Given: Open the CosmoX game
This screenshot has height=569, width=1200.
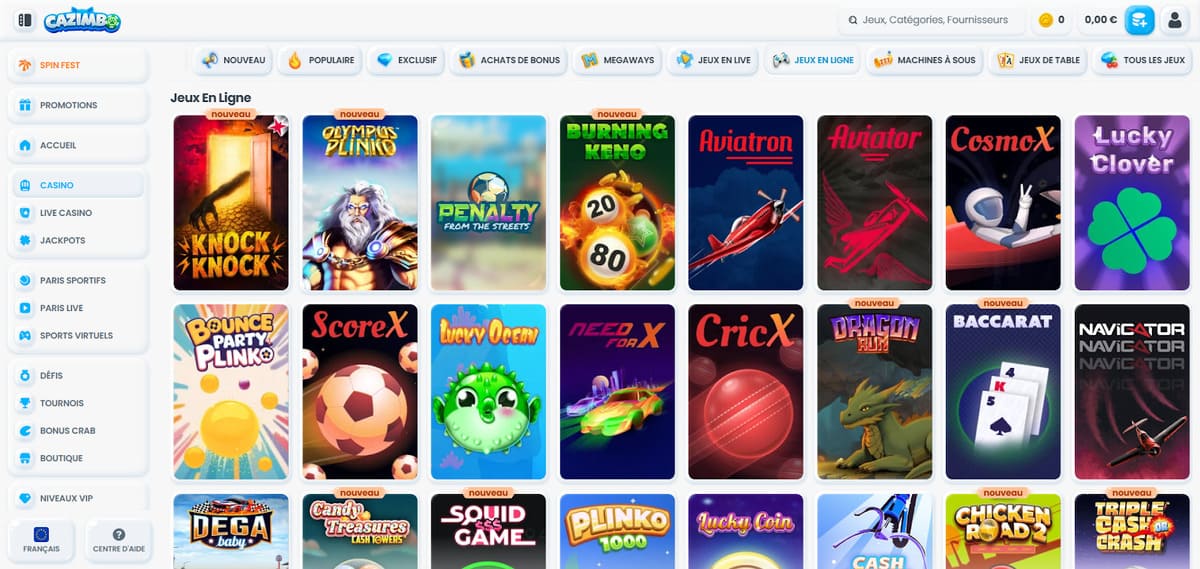Looking at the screenshot, I should click(1003, 203).
